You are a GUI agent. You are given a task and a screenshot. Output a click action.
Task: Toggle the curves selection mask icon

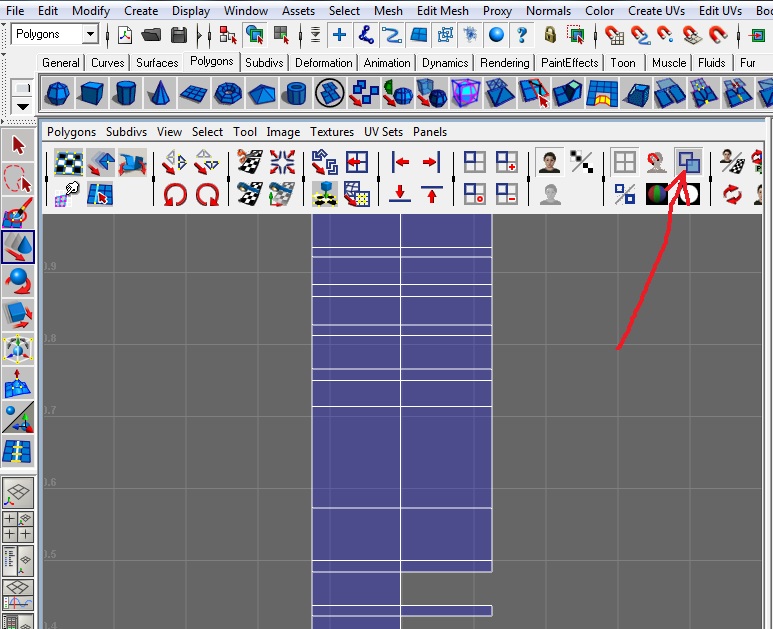click(x=392, y=35)
